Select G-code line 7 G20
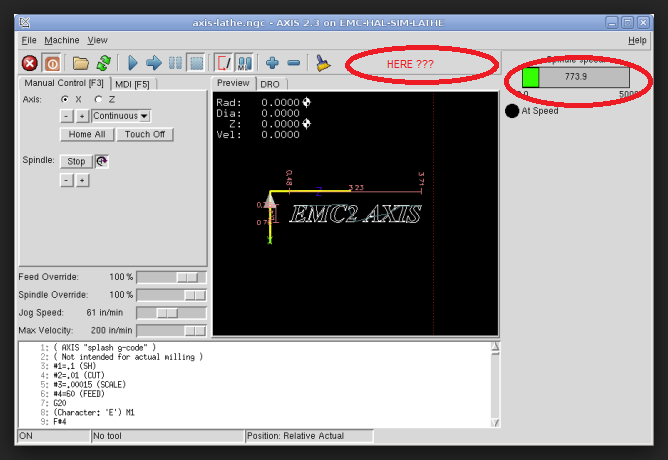The height and width of the screenshot is (460, 668). coord(60,403)
